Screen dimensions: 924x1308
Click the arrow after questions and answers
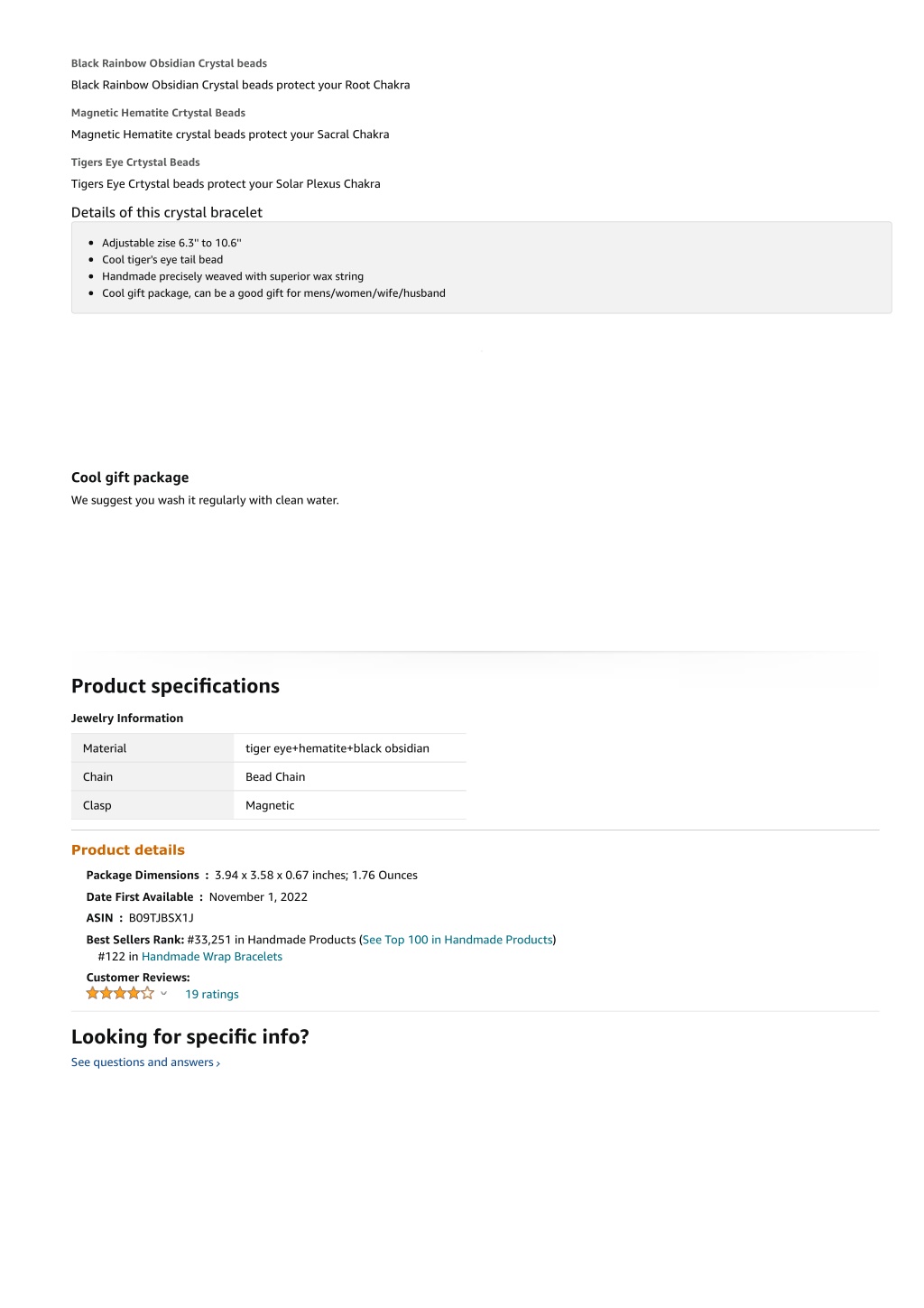click(218, 1063)
